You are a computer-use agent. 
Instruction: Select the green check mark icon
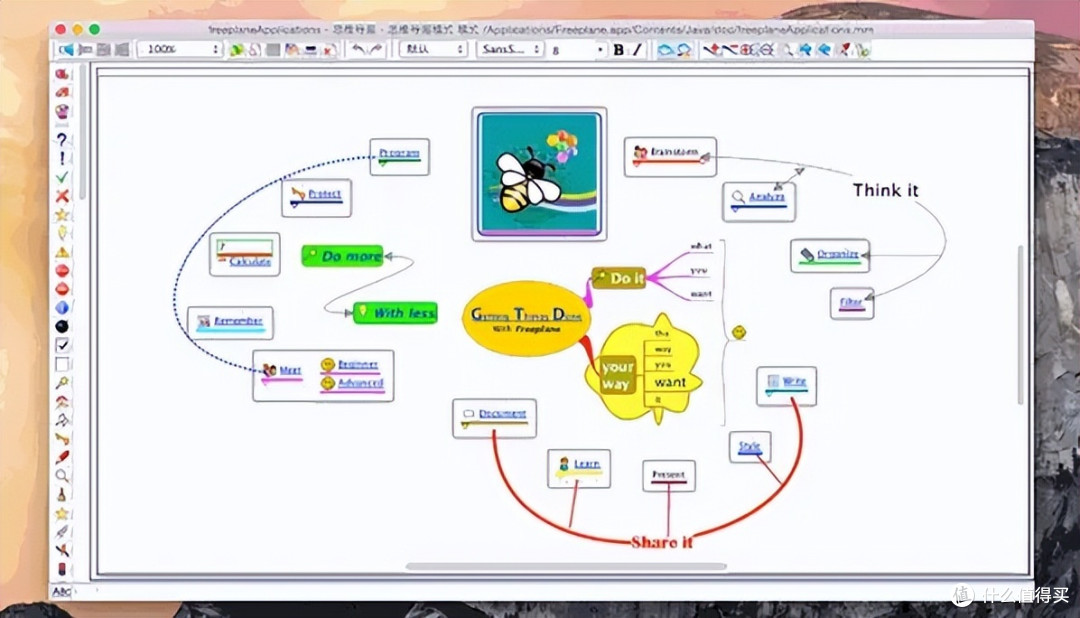pyautogui.click(x=62, y=177)
